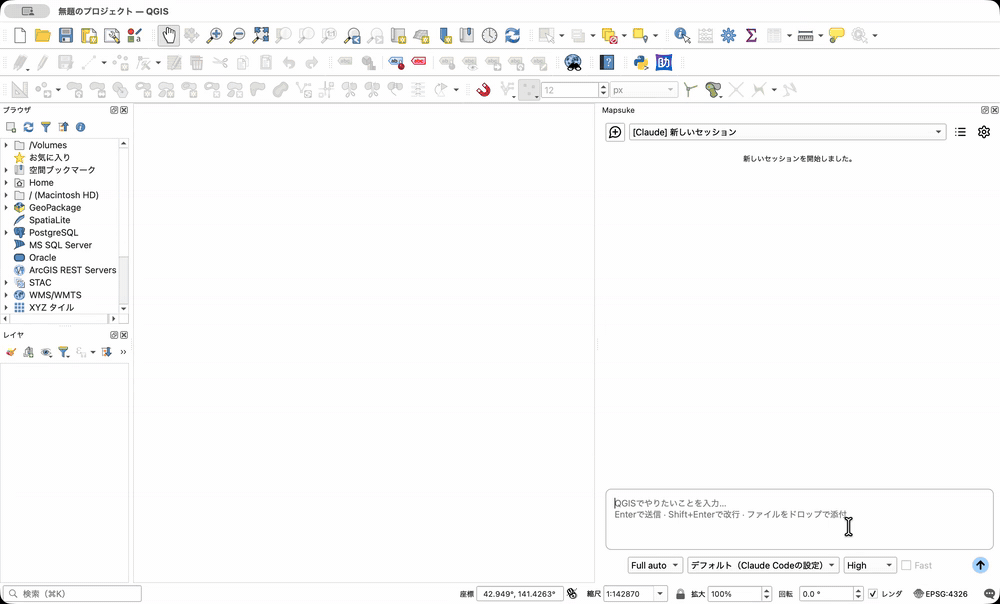Expand the /Volumes tree item
Screen dimensions: 1000x604
6,145
